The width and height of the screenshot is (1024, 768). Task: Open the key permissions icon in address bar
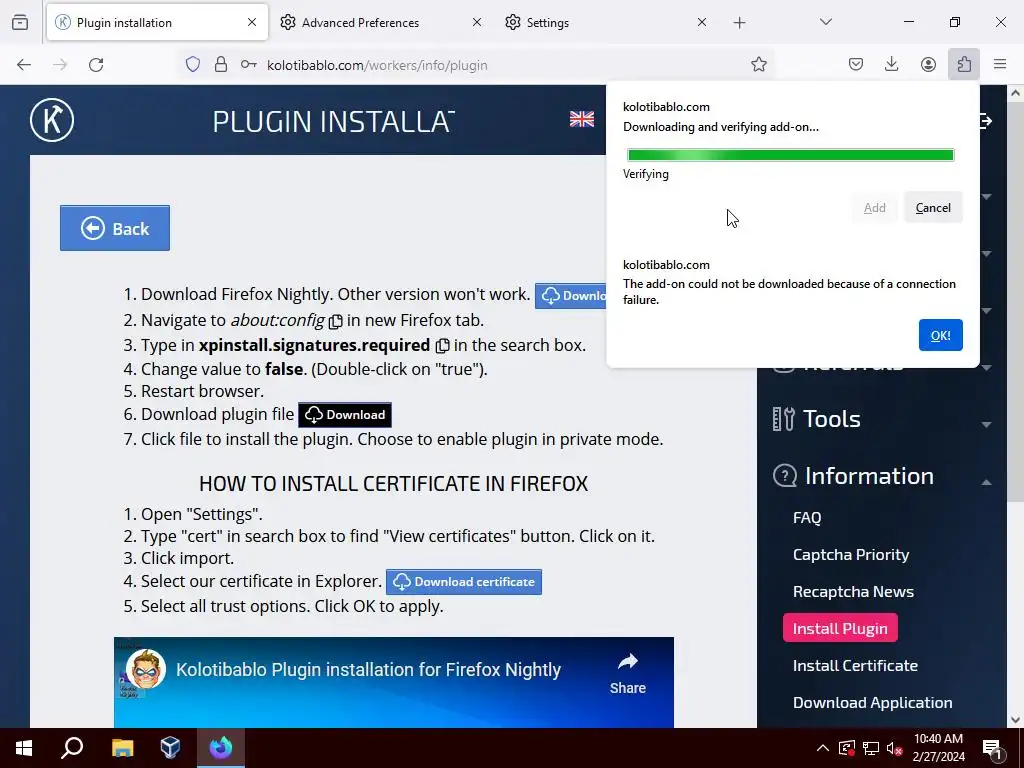(x=248, y=65)
